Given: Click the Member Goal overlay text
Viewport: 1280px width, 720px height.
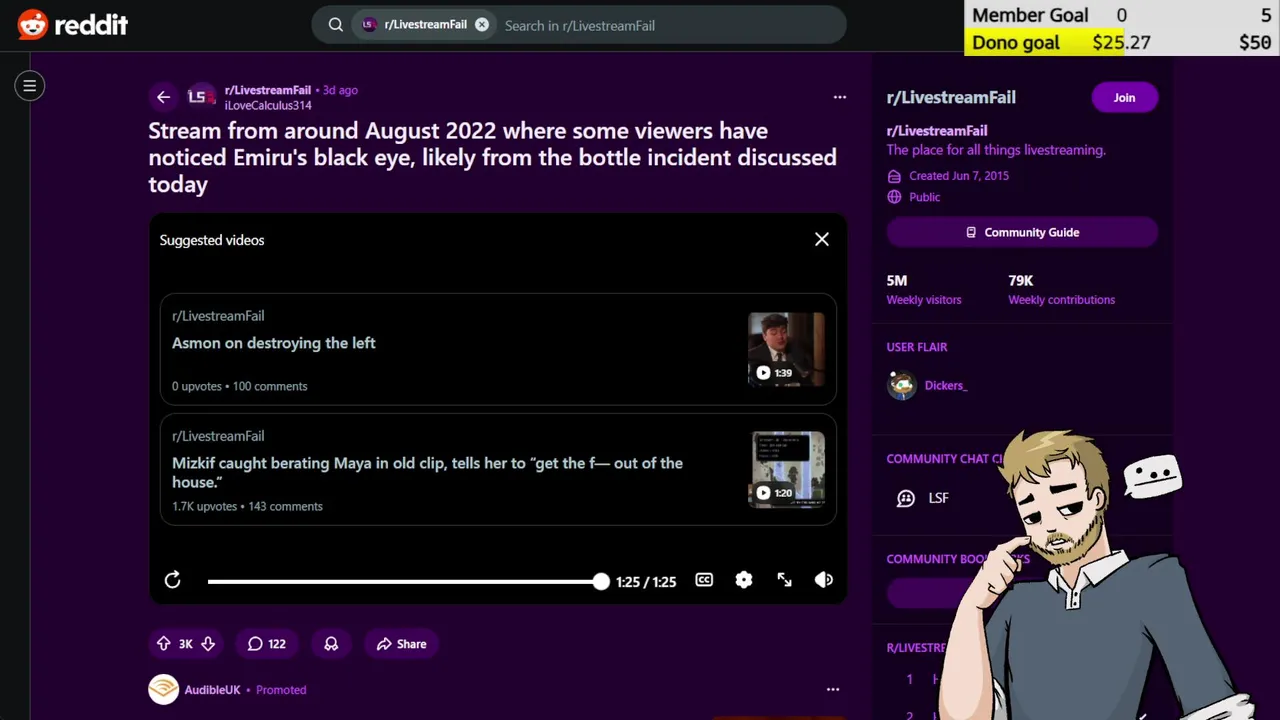Looking at the screenshot, I should tap(1030, 15).
